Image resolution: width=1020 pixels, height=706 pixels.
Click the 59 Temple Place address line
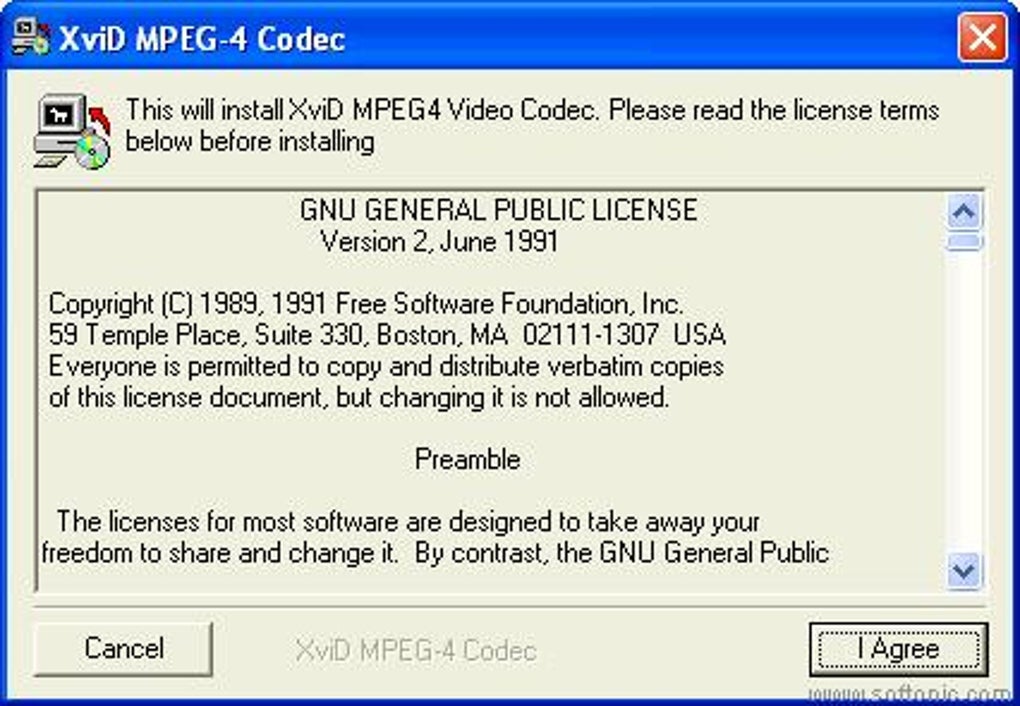387,335
